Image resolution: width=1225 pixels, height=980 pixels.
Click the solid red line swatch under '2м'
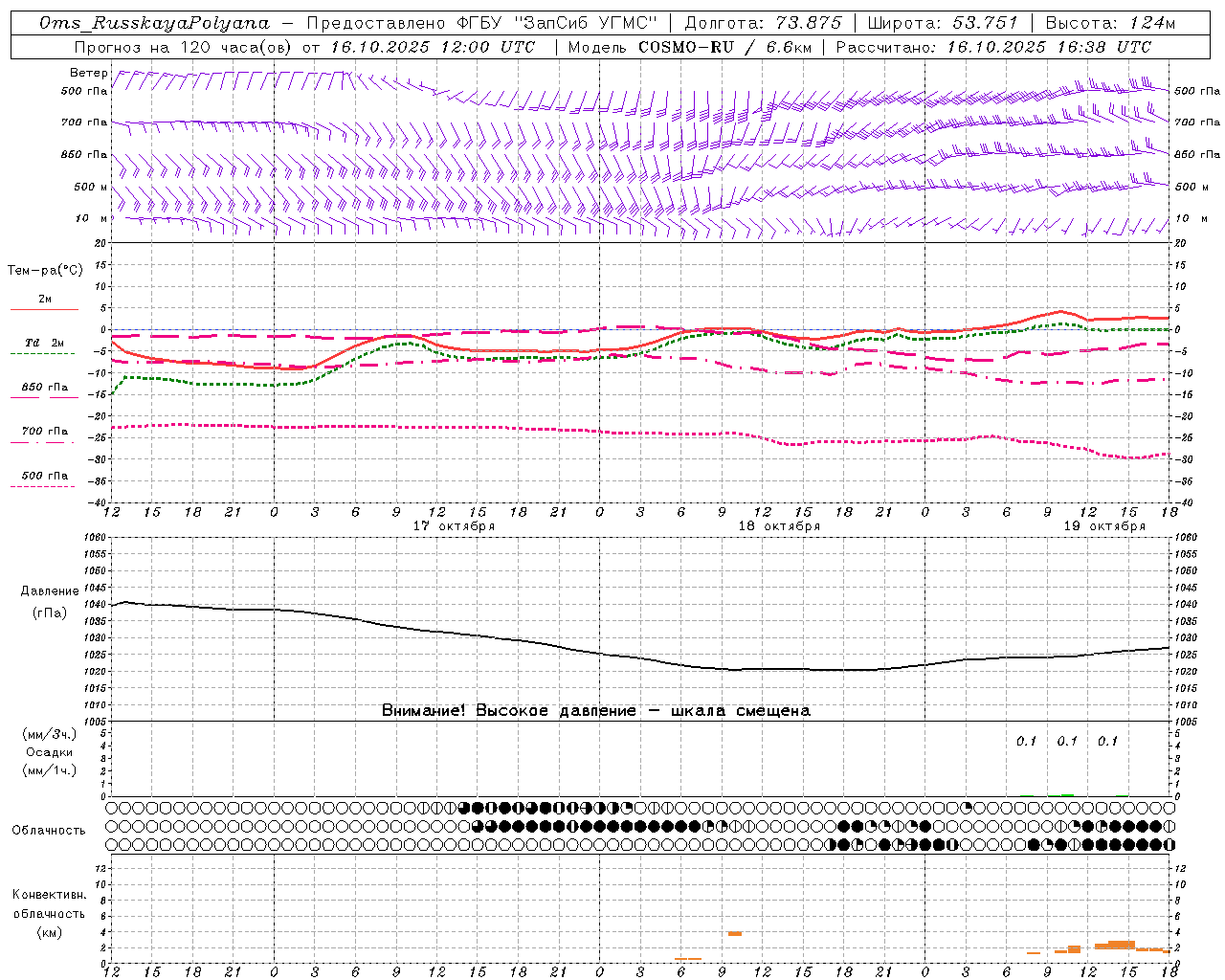44,309
